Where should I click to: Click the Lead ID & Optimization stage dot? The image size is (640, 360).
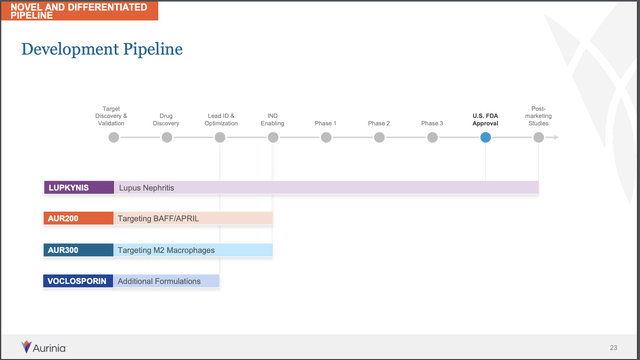pos(220,138)
